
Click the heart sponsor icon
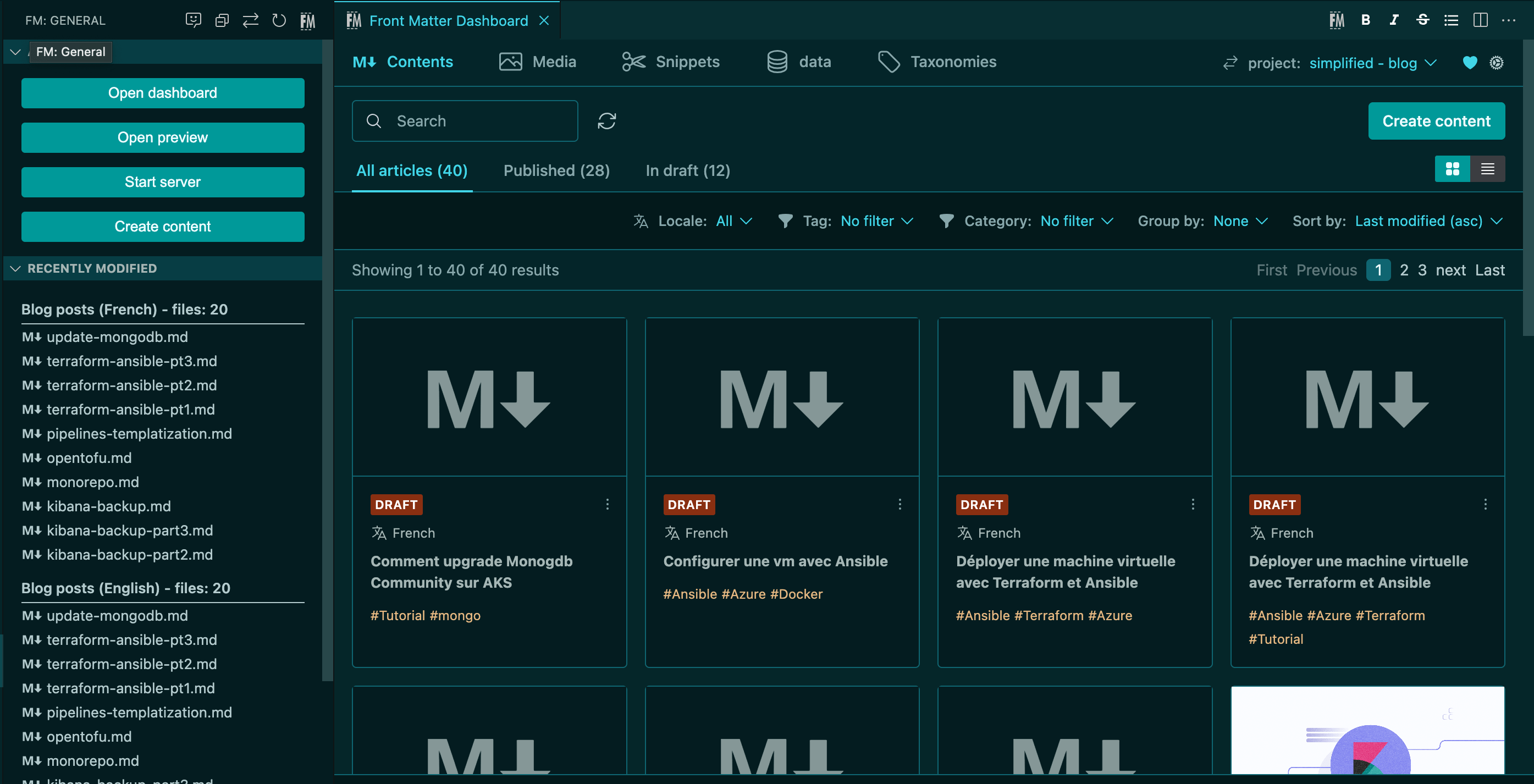pos(1469,63)
